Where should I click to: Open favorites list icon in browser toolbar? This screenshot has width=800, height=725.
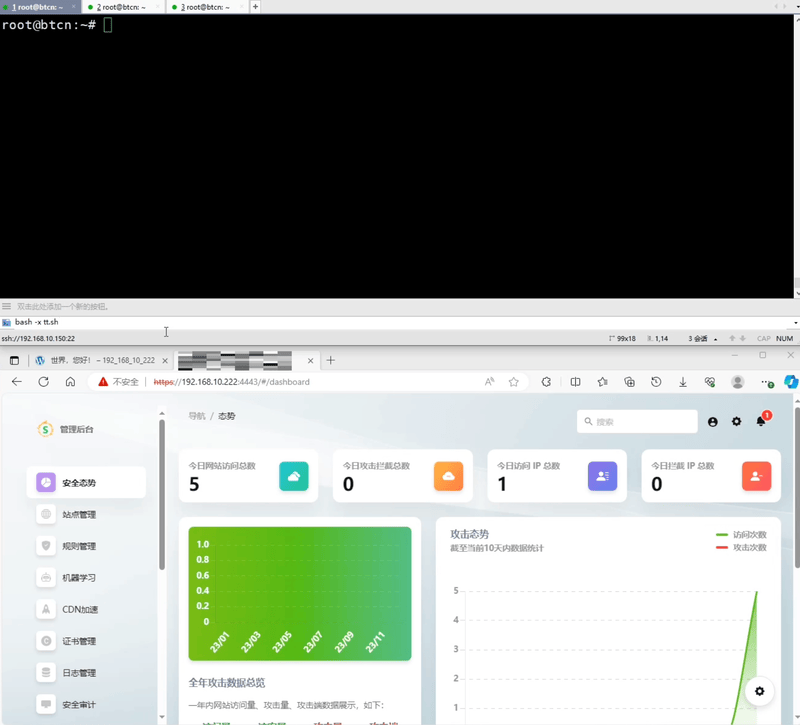click(603, 382)
